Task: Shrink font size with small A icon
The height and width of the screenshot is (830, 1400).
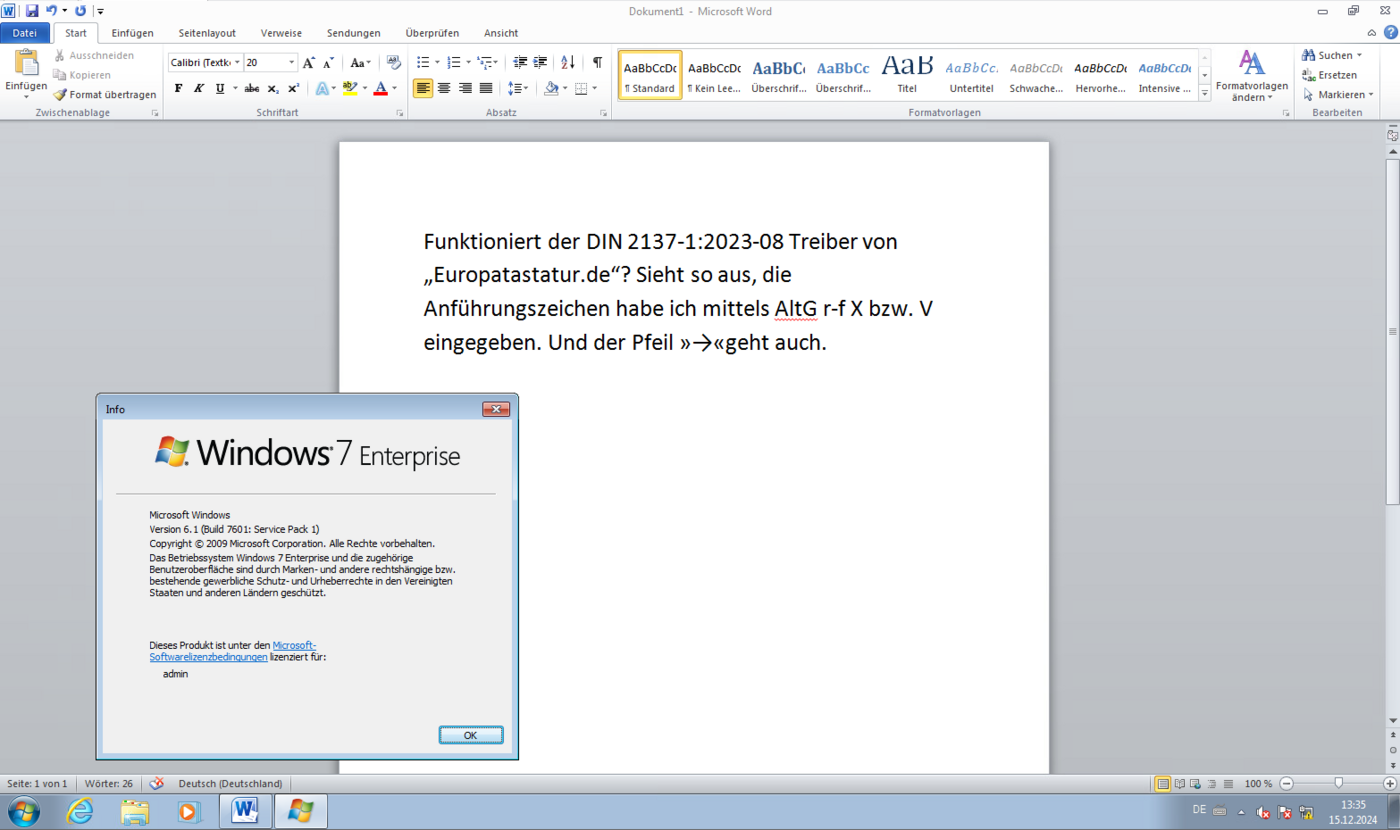Action: (x=328, y=62)
